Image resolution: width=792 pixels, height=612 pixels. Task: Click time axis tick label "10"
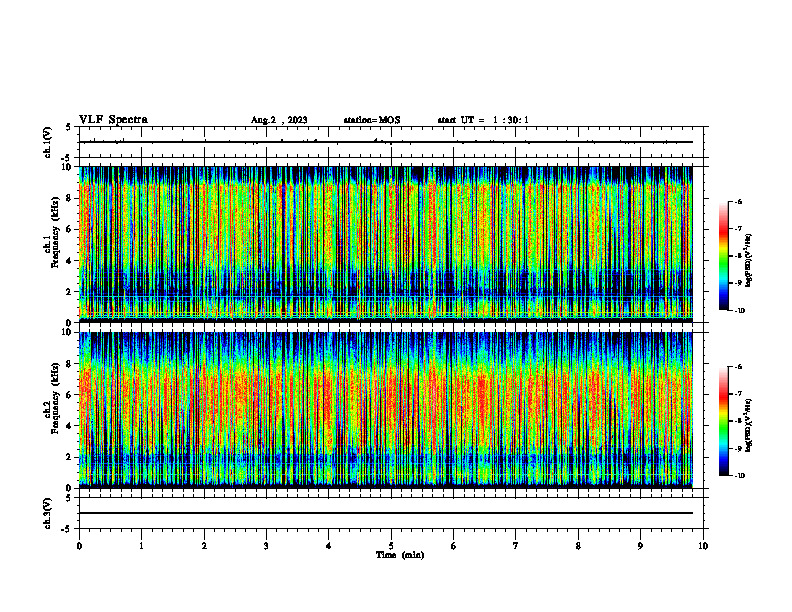[x=703, y=546]
